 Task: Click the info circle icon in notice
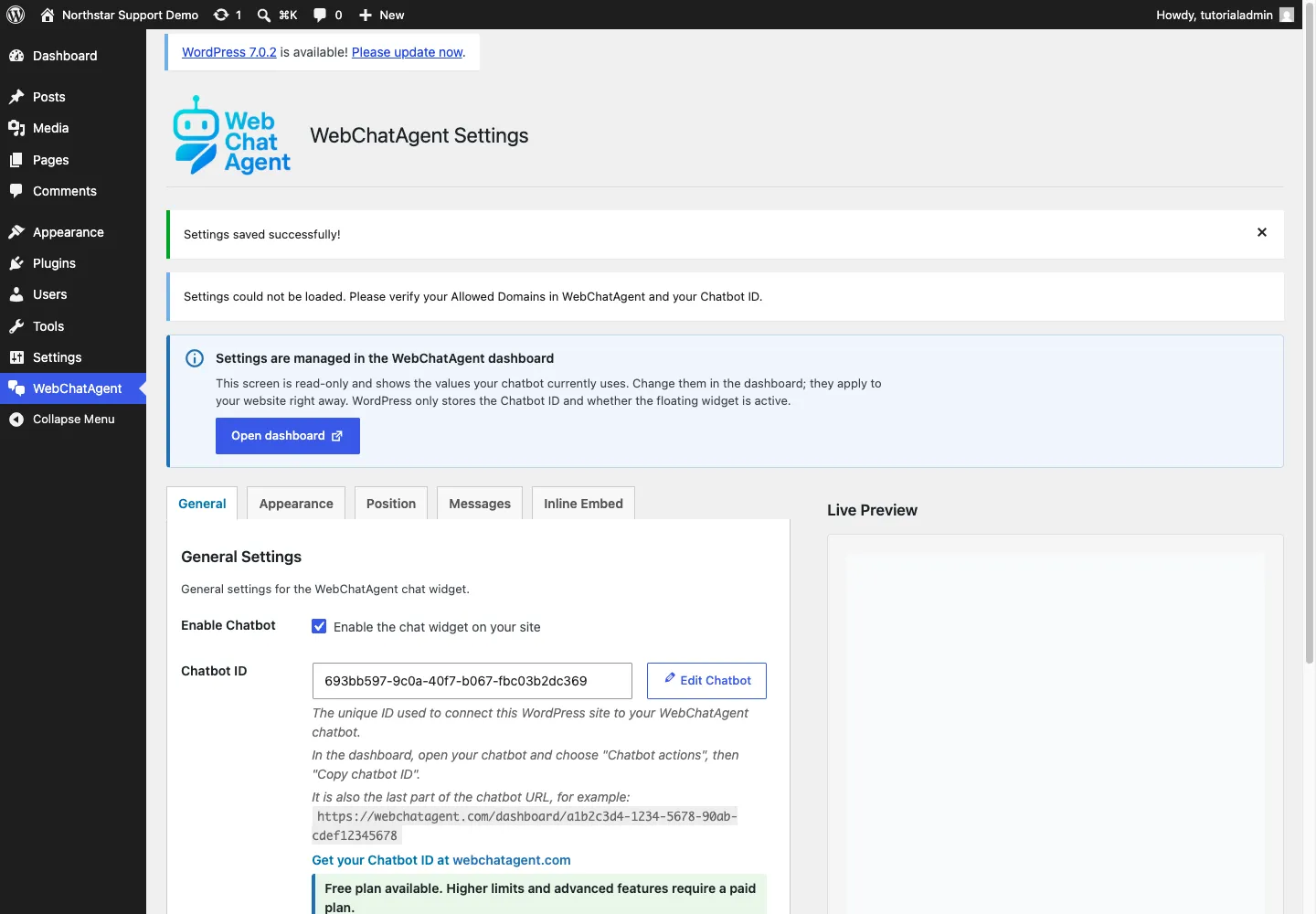[195, 358]
